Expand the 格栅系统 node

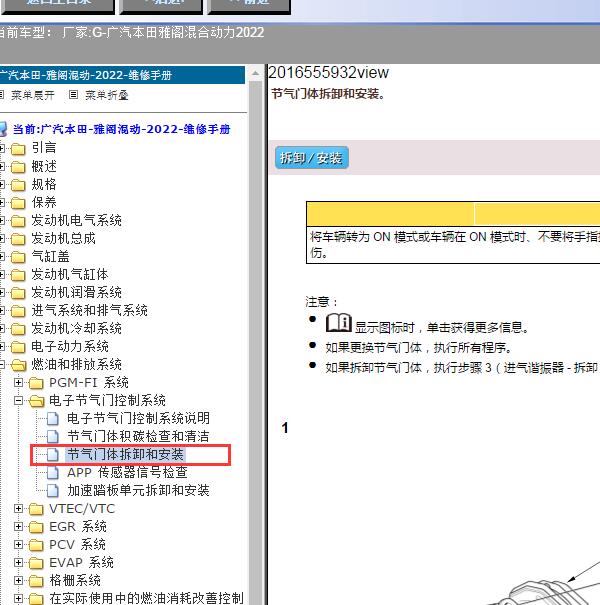18,580
